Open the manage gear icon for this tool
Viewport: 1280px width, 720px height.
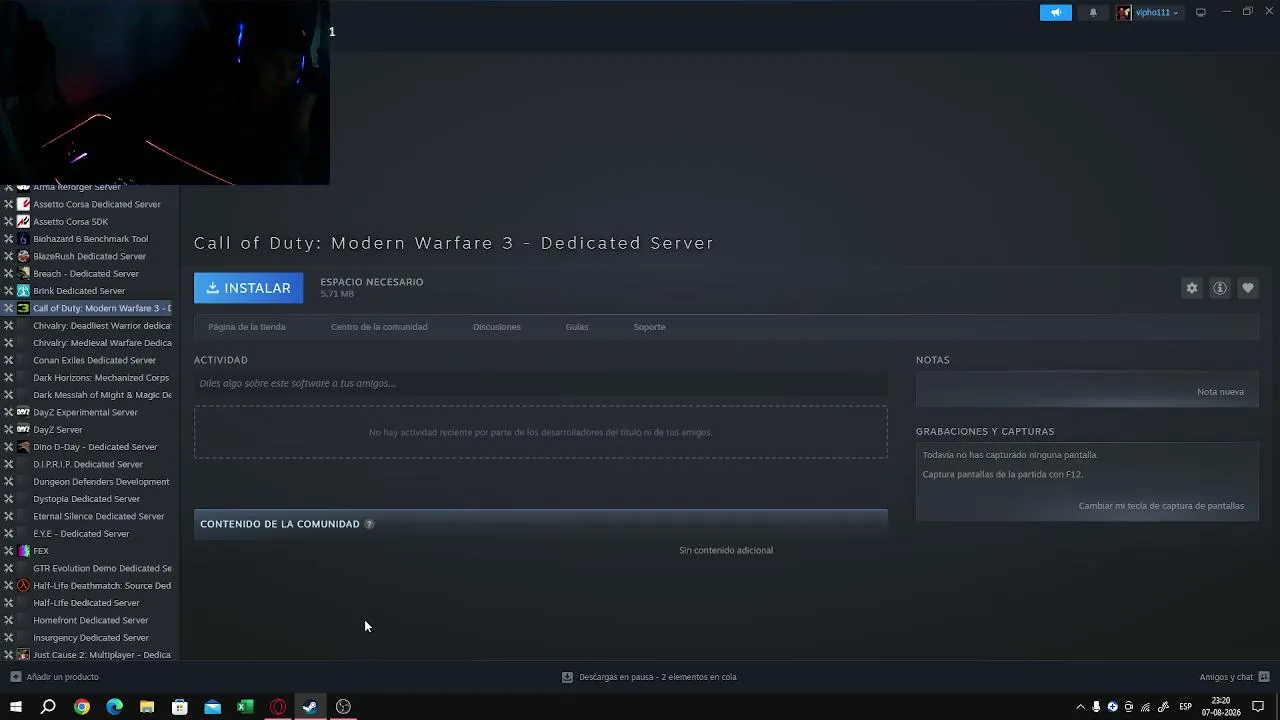1192,288
